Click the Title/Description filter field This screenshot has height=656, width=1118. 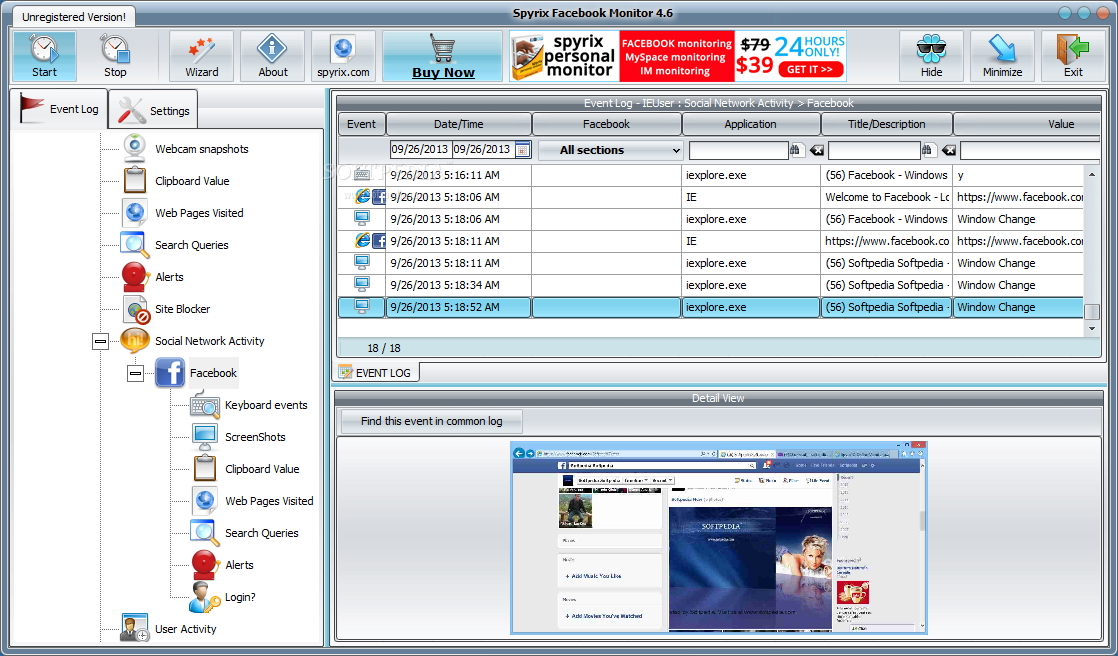(x=874, y=150)
